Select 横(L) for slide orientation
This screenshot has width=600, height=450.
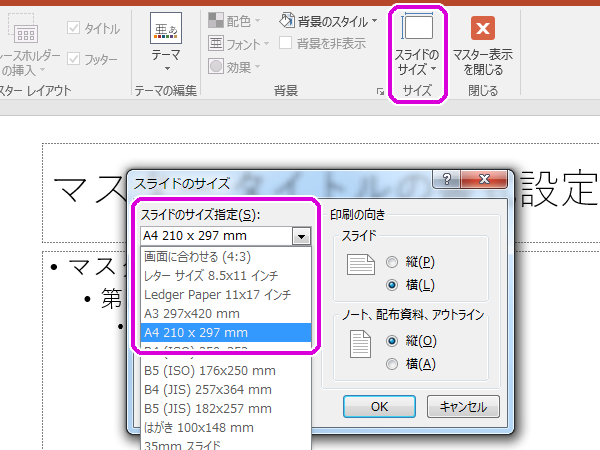pyautogui.click(x=391, y=285)
